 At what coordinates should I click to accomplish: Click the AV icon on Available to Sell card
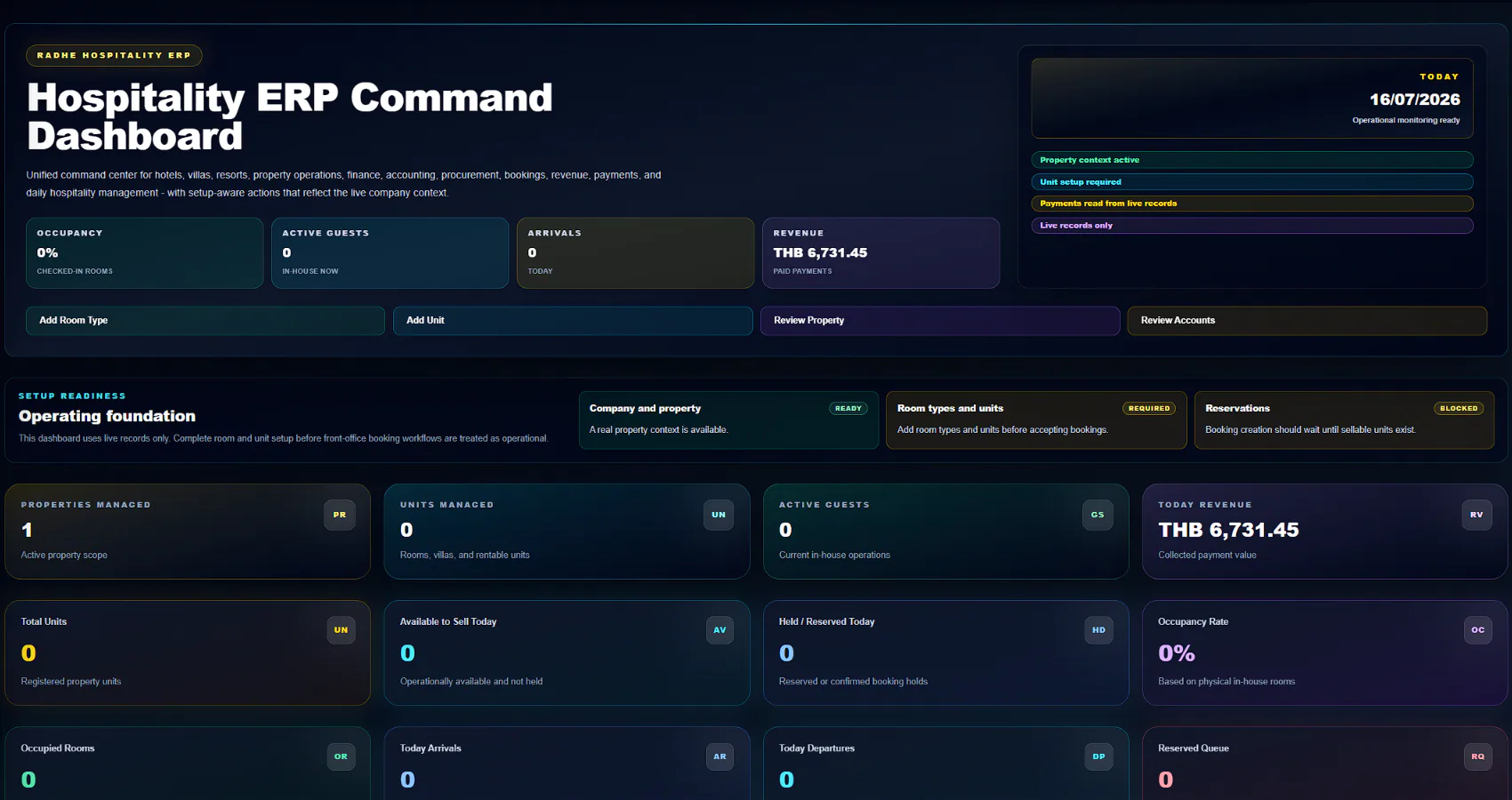point(720,630)
